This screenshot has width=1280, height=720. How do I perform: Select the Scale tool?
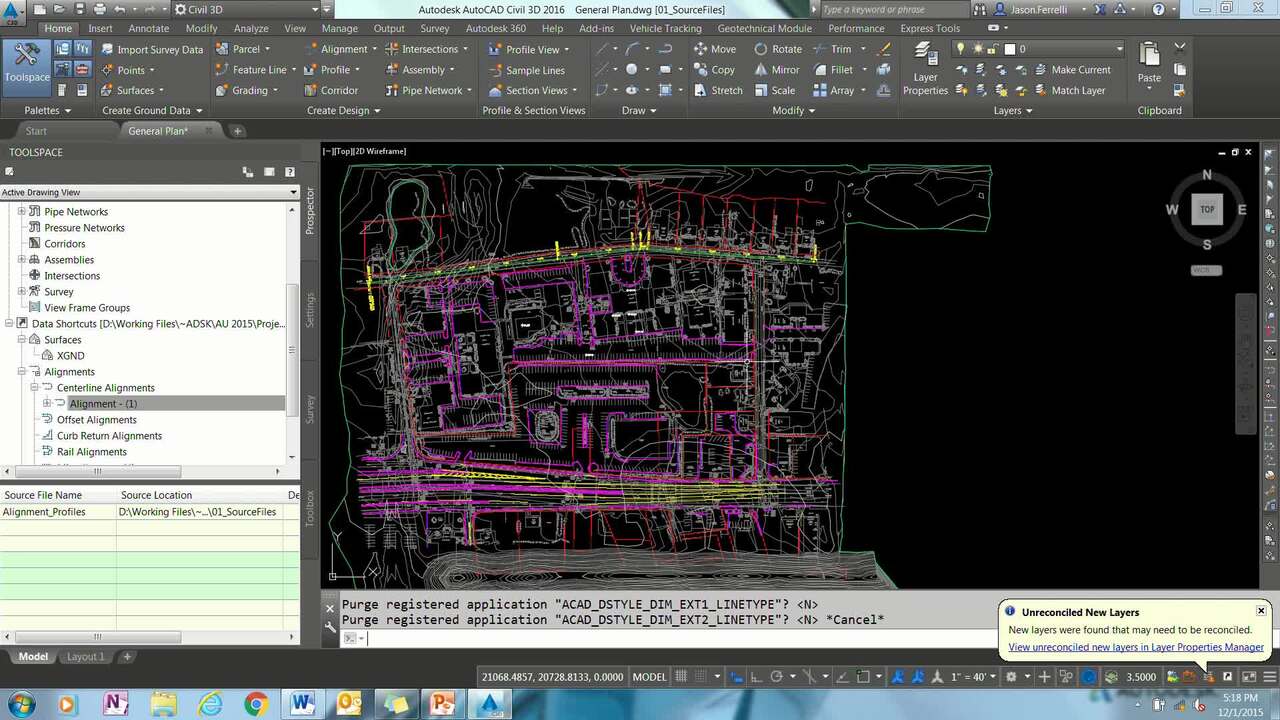pyautogui.click(x=775, y=90)
